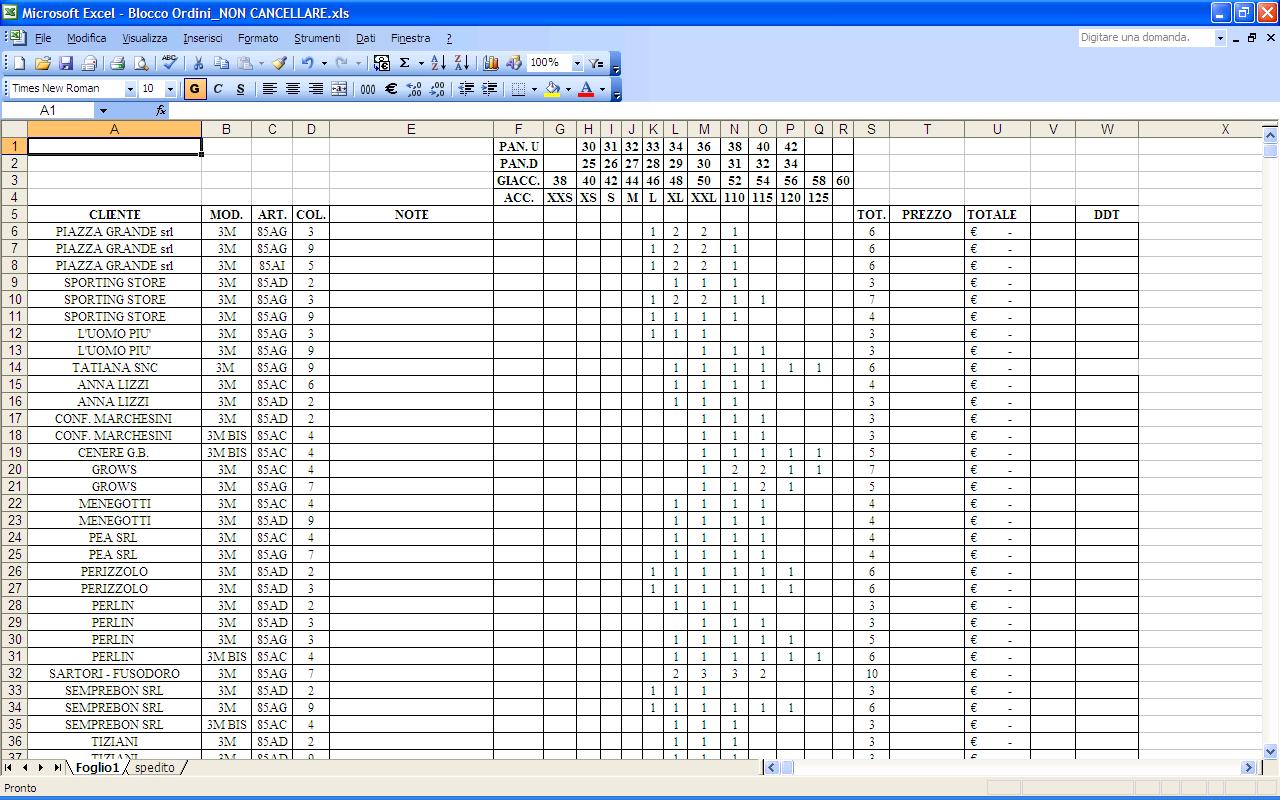Expand the zoom 100% dropdown
1280x800 pixels.
577,63
